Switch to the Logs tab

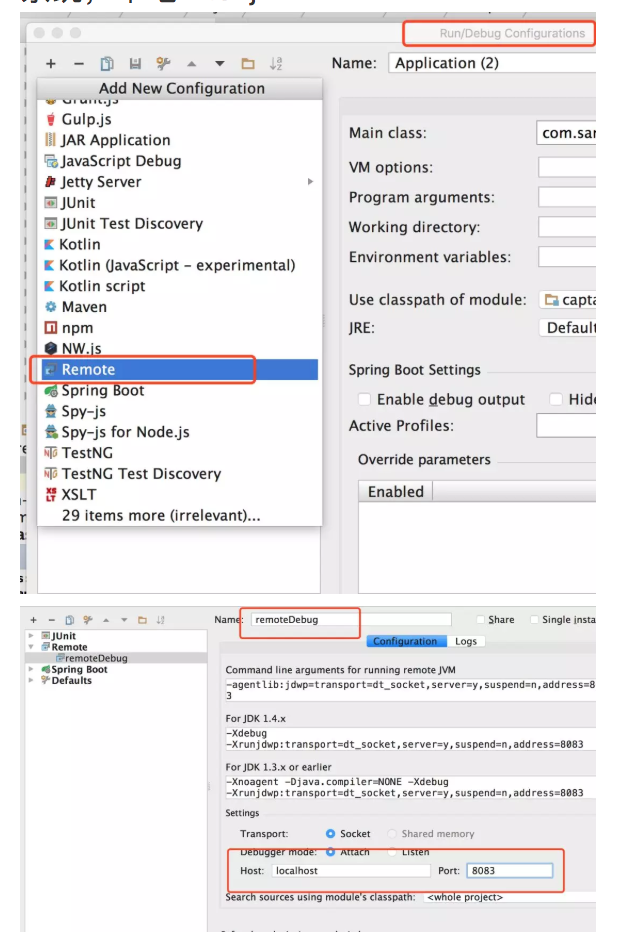(466, 641)
